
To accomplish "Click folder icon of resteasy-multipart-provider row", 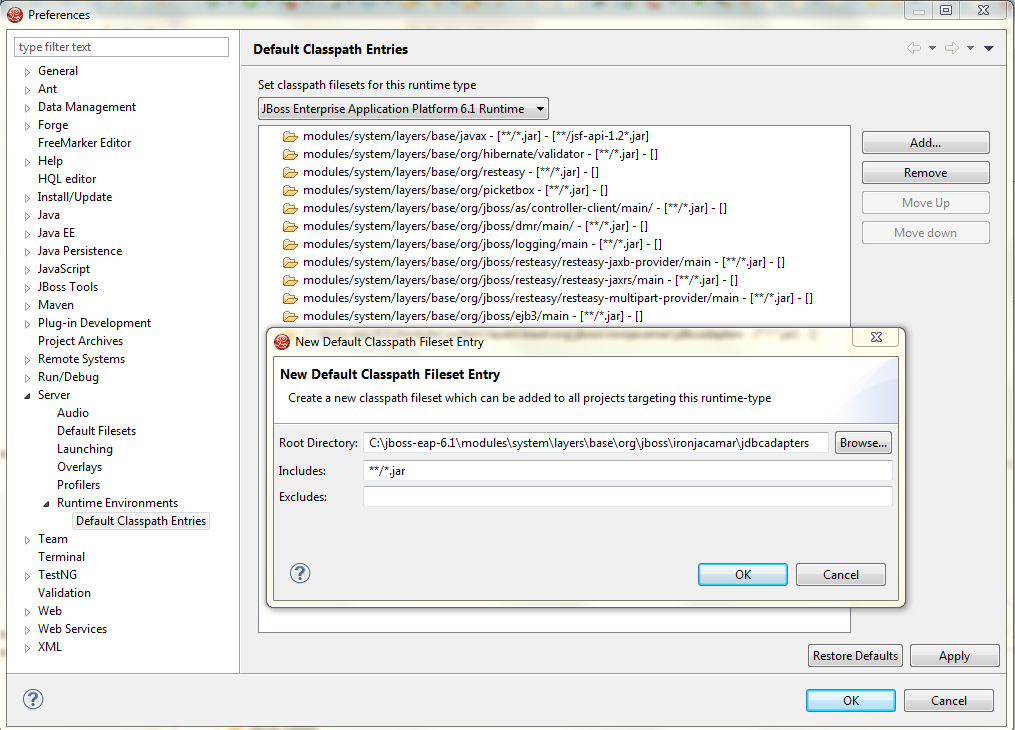I will pyautogui.click(x=290, y=298).
